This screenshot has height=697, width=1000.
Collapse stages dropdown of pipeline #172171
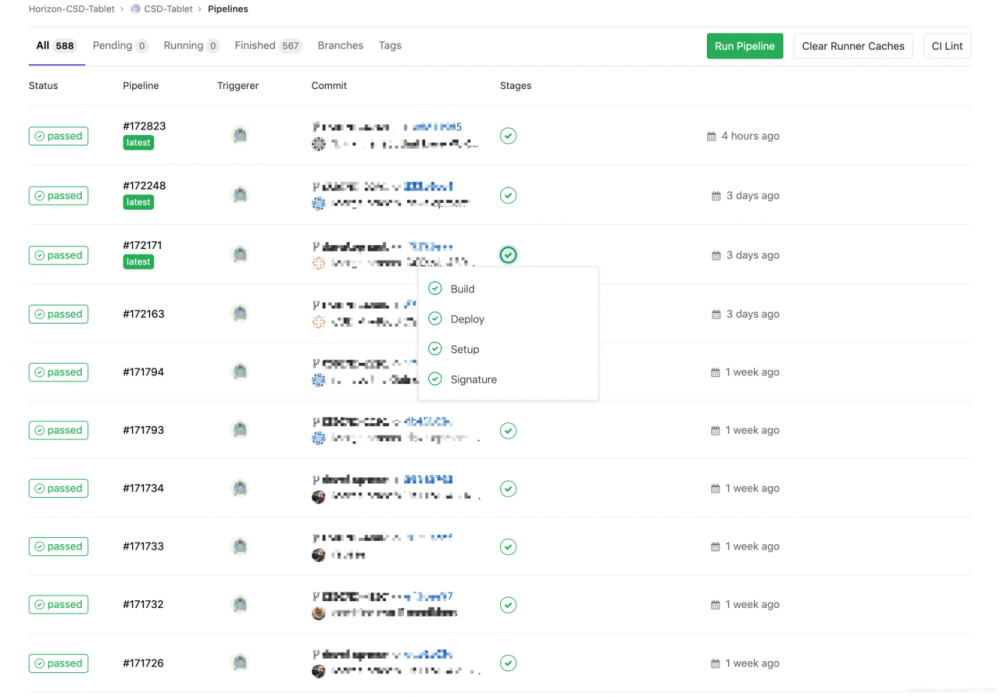point(508,255)
